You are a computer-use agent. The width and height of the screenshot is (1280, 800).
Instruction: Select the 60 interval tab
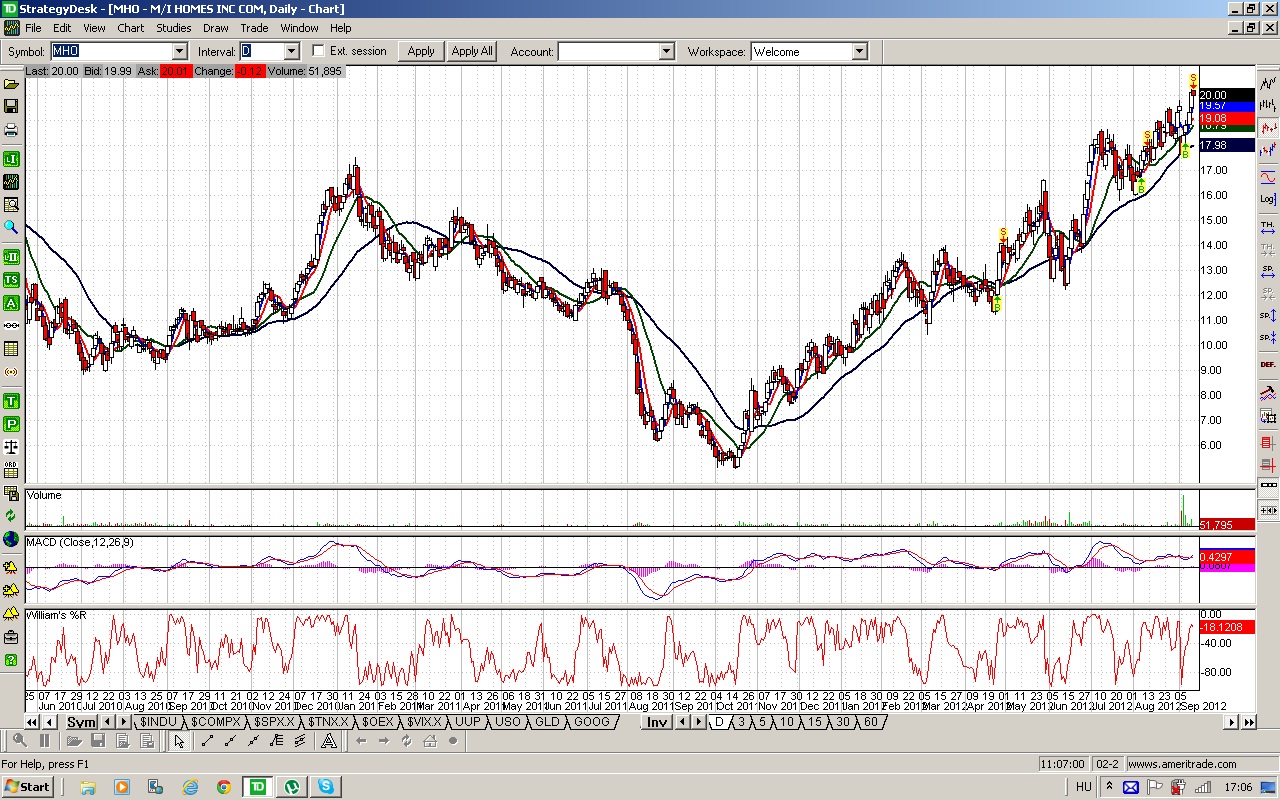click(x=870, y=722)
